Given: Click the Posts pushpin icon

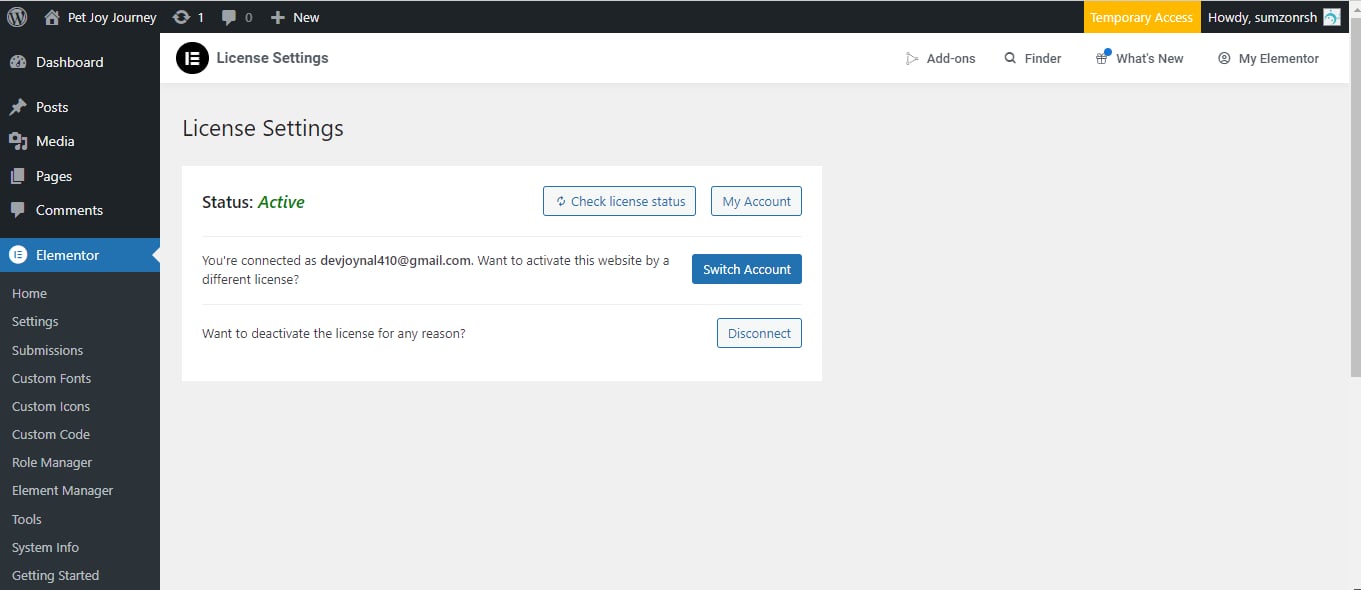Looking at the screenshot, I should click(x=17, y=107).
